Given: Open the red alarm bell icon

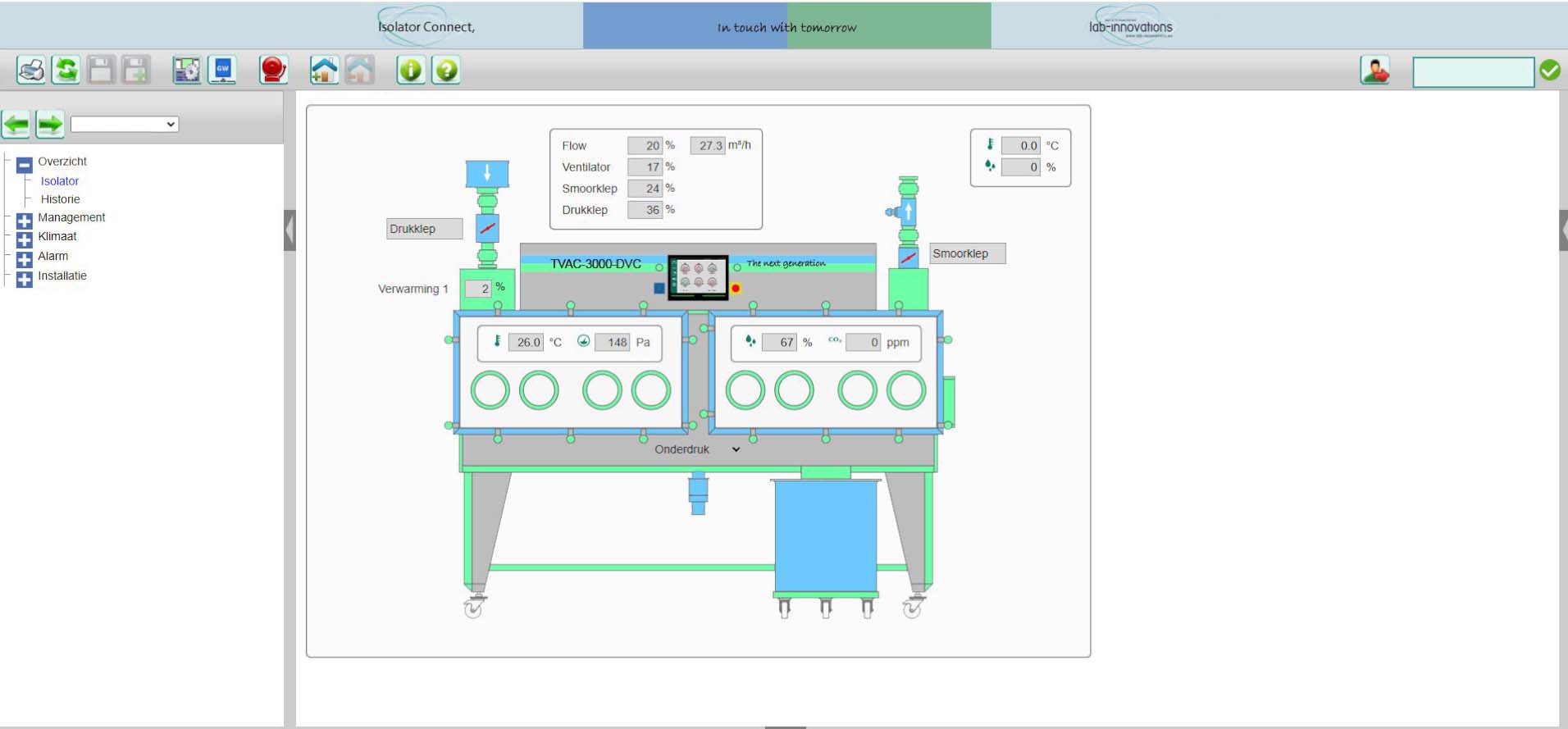Looking at the screenshot, I should [273, 71].
